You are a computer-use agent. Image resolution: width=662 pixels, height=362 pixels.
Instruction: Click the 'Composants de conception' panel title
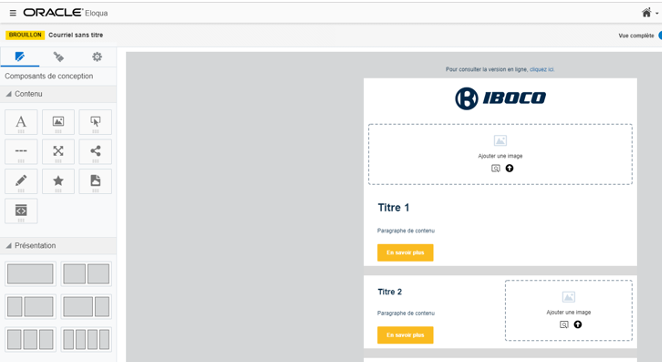pyautogui.click(x=49, y=76)
